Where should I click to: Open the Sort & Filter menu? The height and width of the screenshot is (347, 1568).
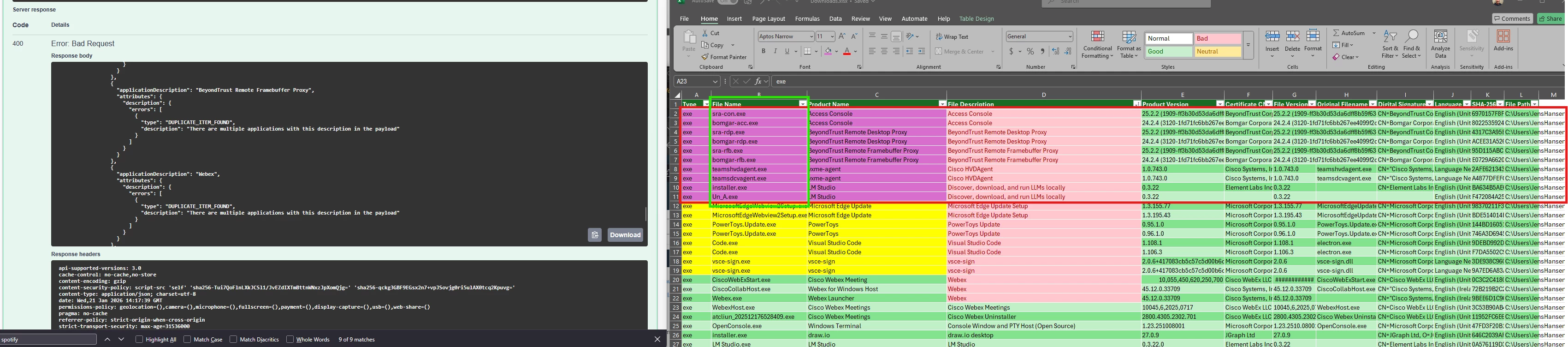click(x=1390, y=44)
